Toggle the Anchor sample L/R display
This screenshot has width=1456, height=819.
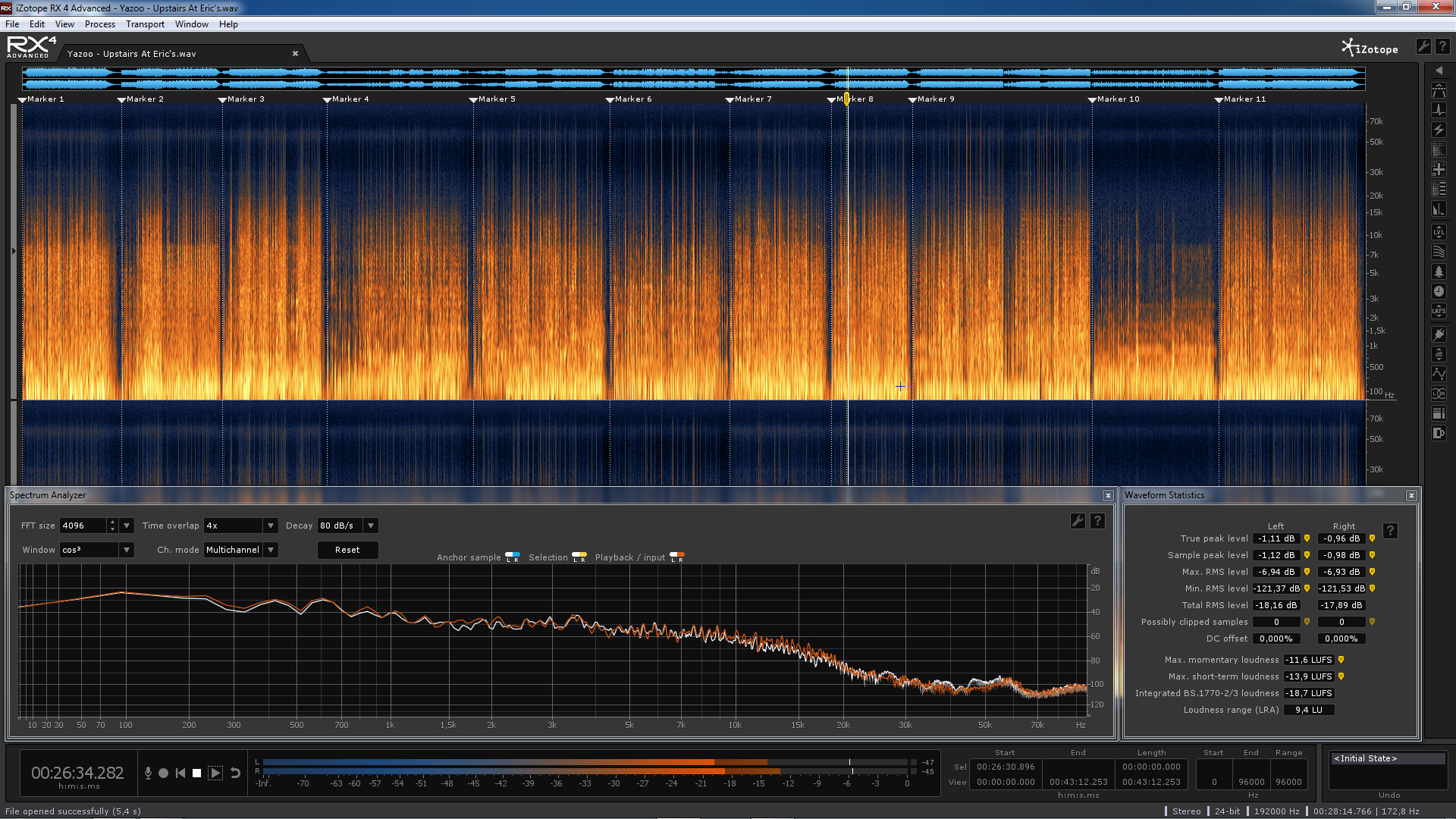[x=513, y=557]
